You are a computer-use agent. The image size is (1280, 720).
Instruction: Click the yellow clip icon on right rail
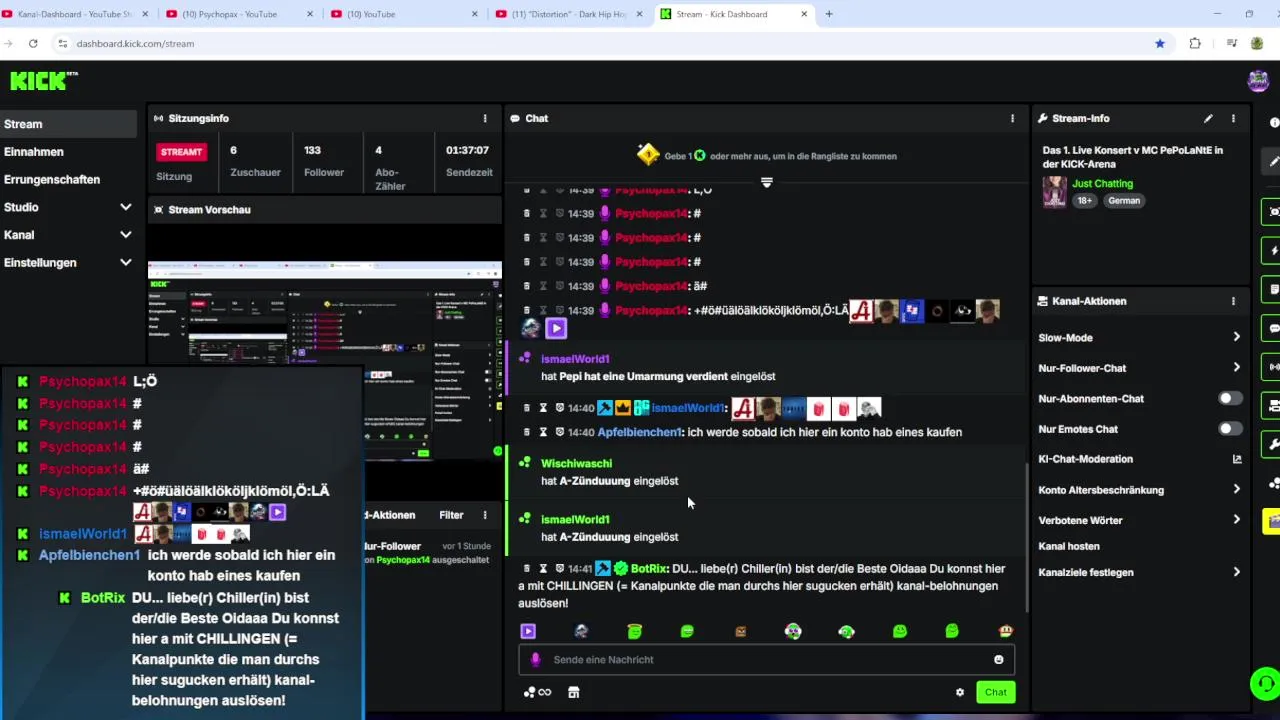click(1273, 521)
